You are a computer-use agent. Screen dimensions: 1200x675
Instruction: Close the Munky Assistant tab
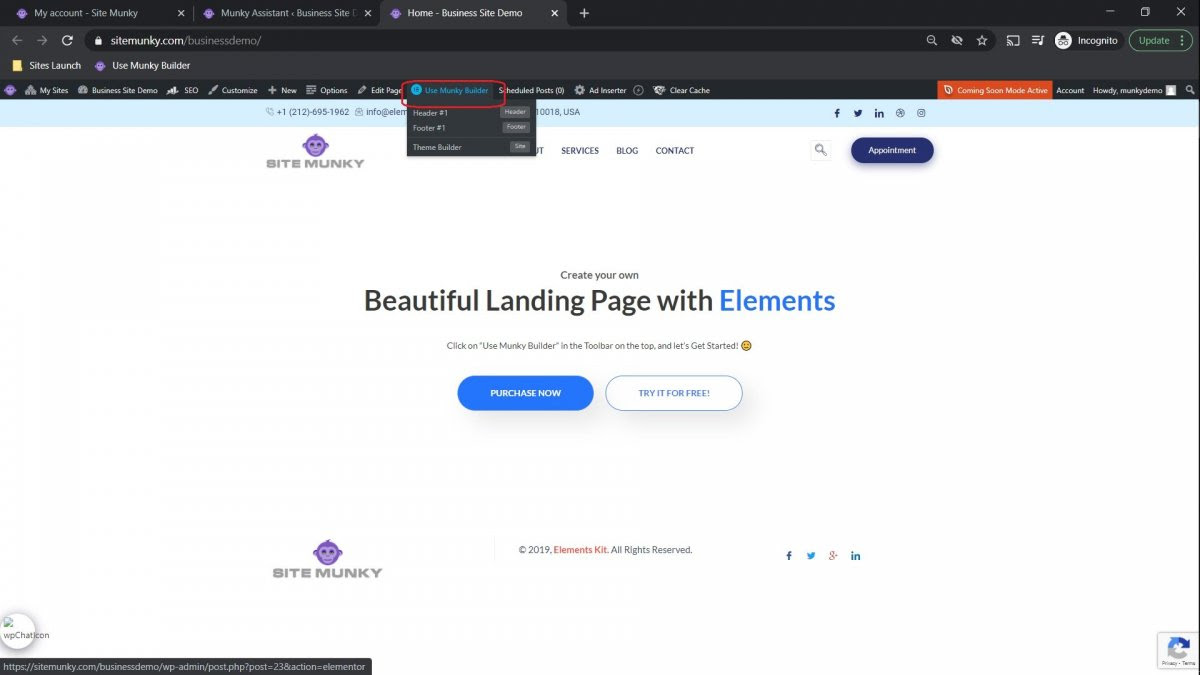(367, 13)
